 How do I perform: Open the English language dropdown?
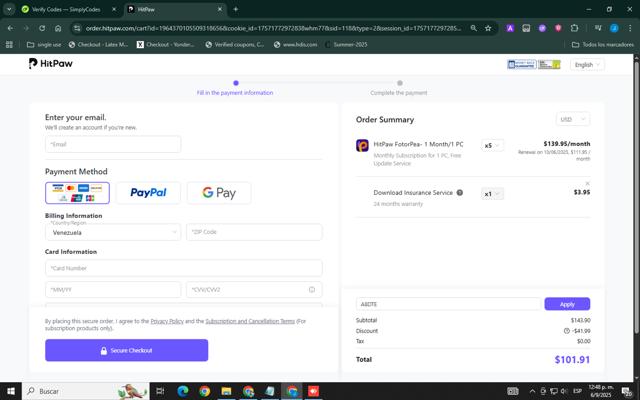[587, 64]
